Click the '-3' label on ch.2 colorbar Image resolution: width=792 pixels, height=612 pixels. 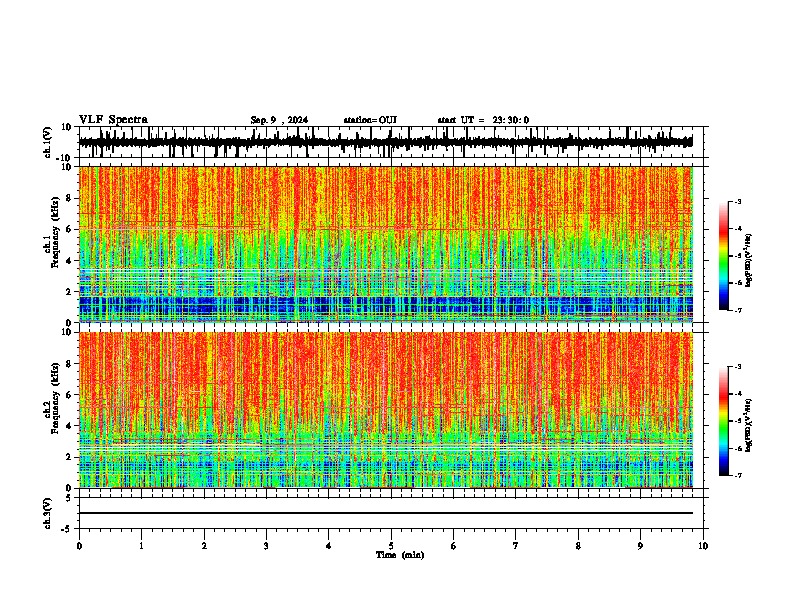737,367
